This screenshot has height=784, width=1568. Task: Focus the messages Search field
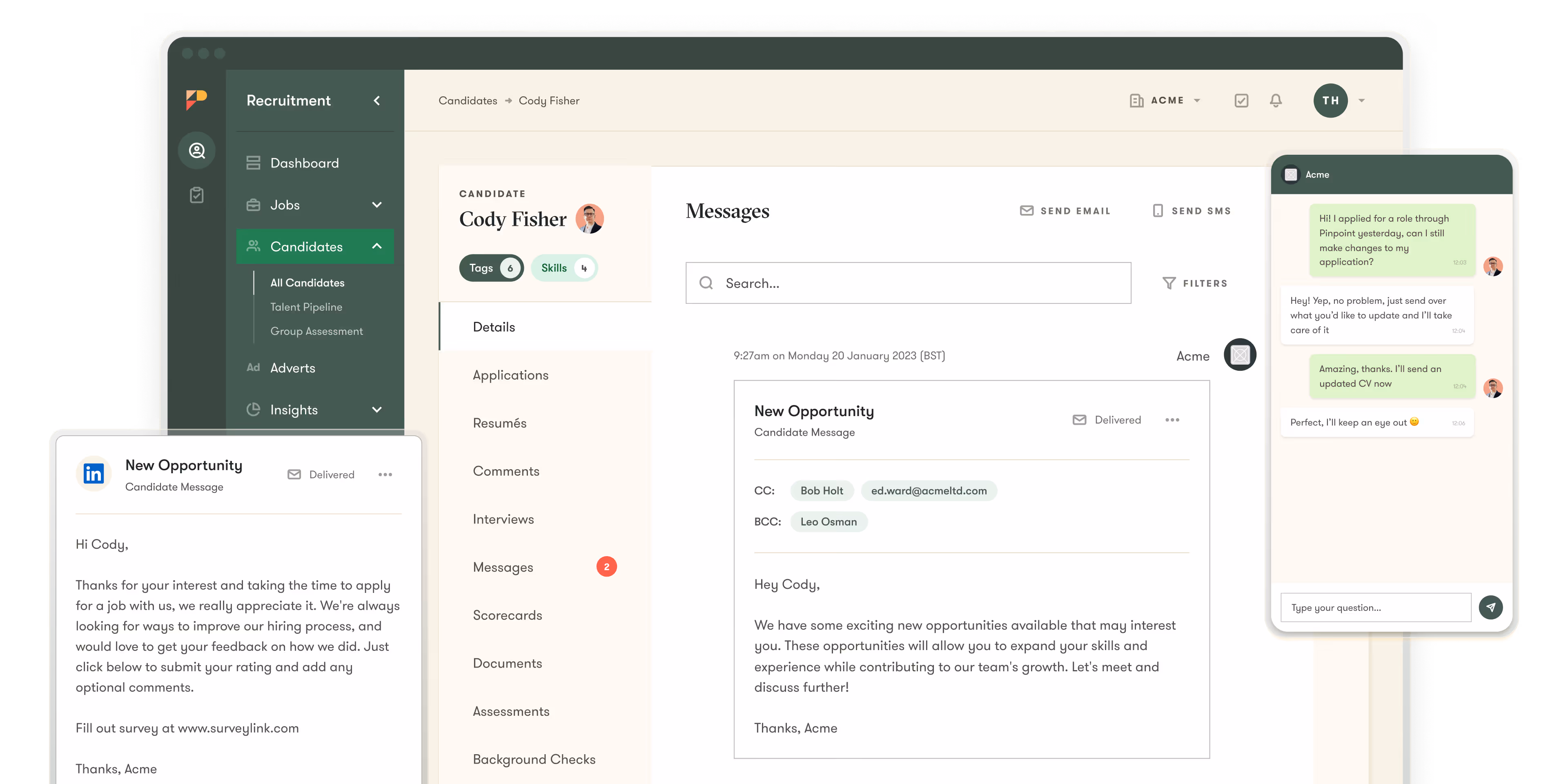908,283
